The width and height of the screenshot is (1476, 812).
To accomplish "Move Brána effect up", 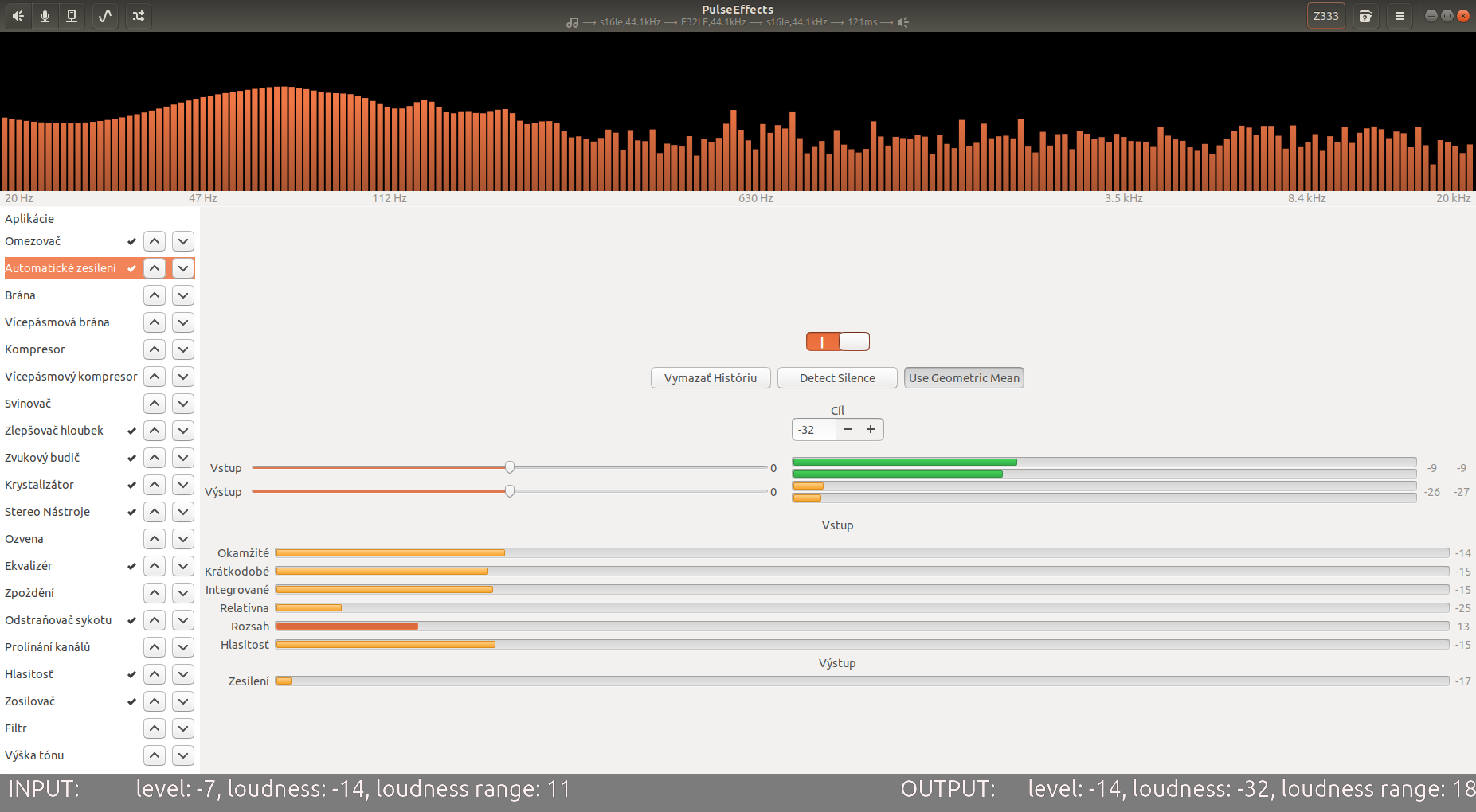I will (155, 295).
